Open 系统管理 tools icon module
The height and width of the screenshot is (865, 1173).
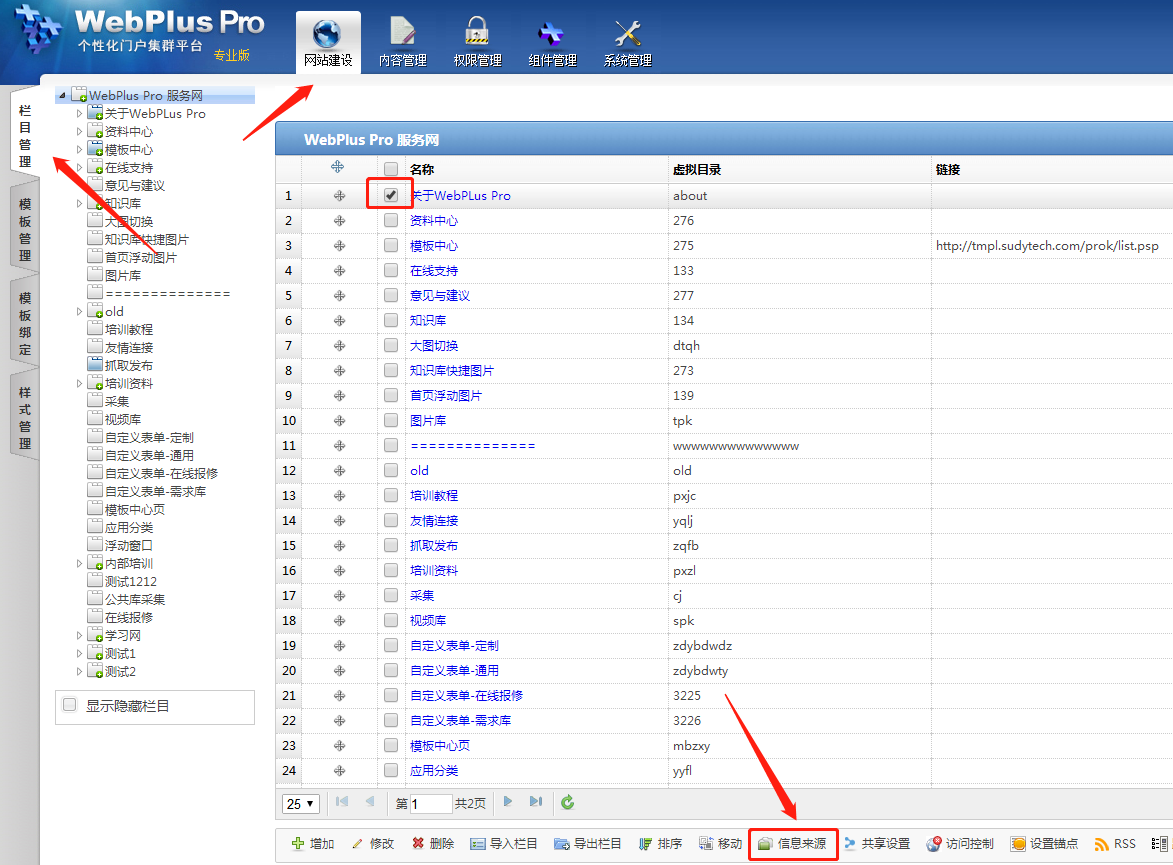pyautogui.click(x=627, y=43)
